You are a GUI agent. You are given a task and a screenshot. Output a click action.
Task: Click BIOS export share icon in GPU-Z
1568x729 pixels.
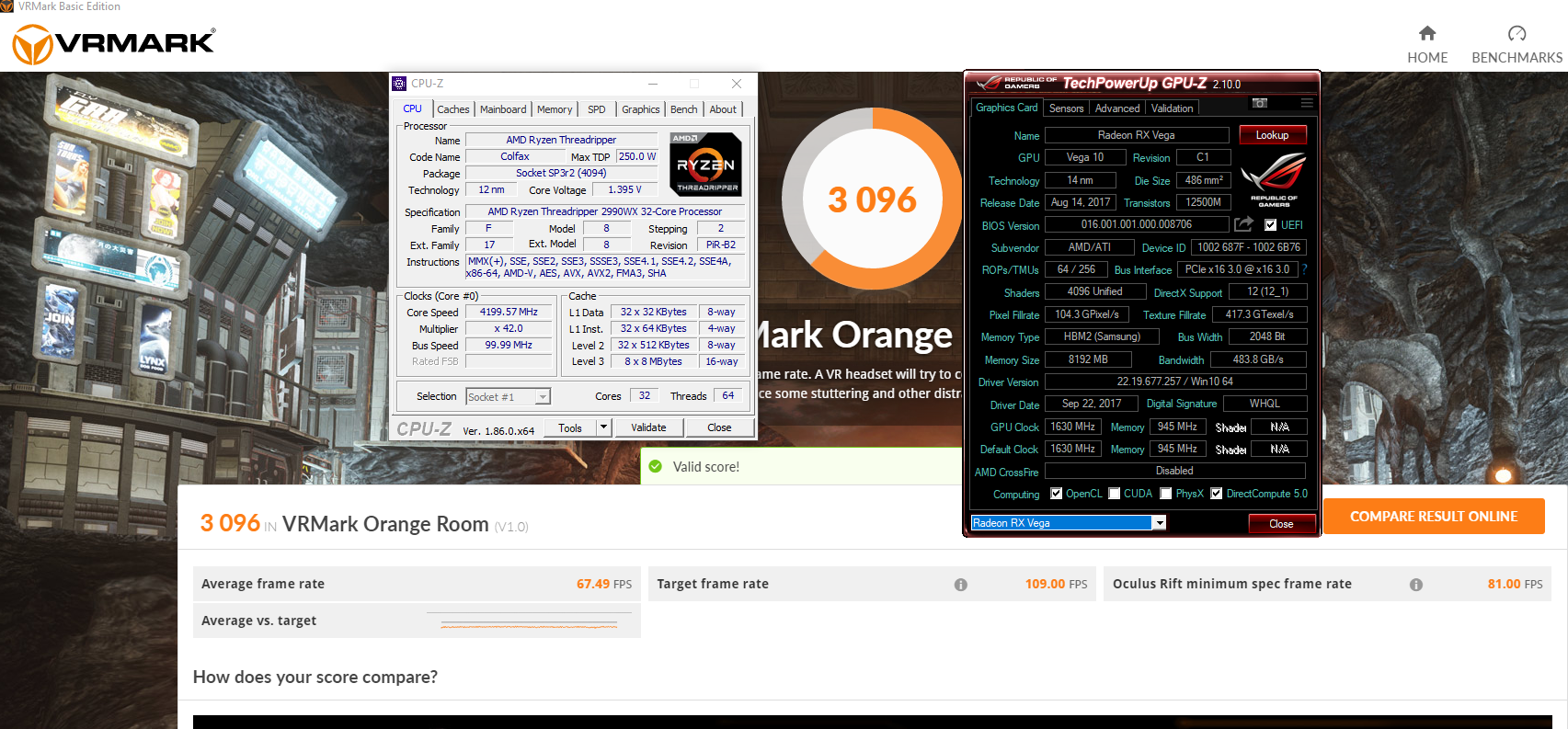coord(1243,224)
